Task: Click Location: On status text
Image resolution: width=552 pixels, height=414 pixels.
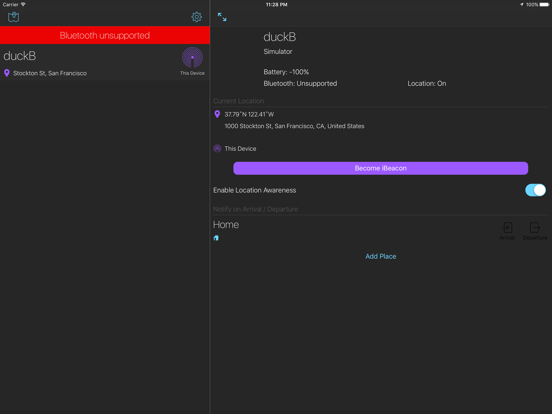Action: [x=427, y=83]
